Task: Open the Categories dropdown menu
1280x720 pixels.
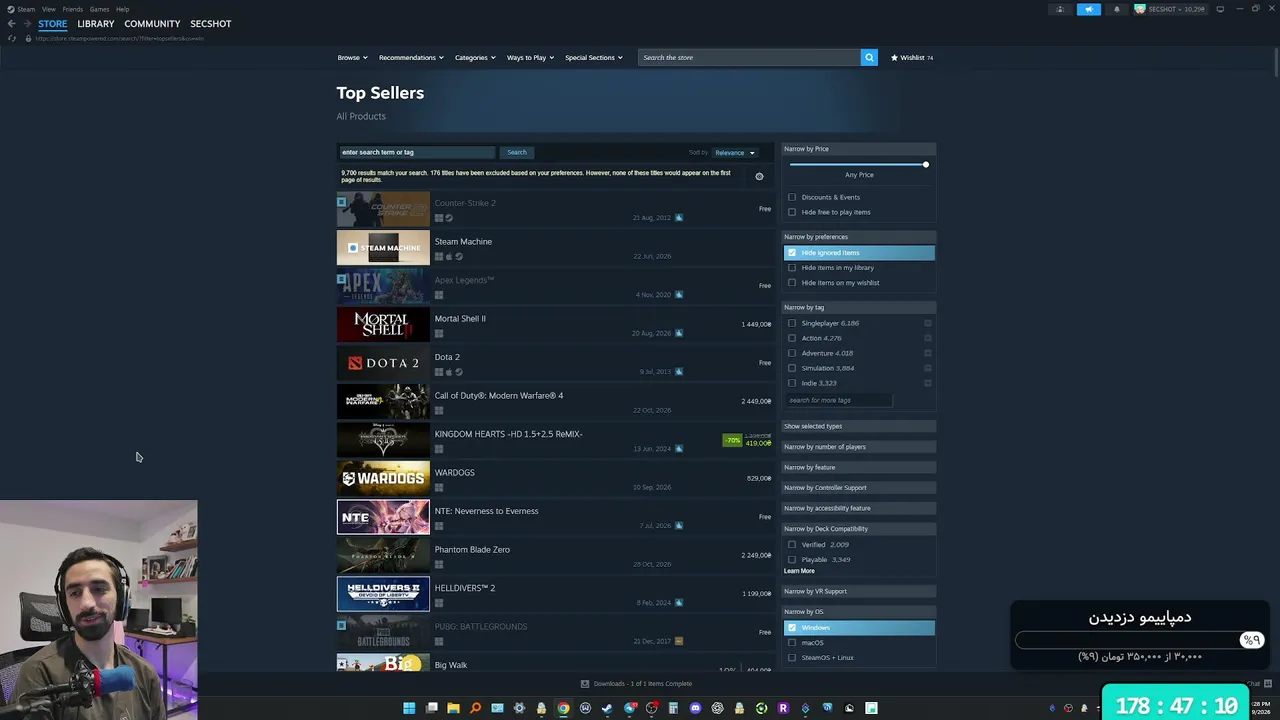Action: coord(475,57)
